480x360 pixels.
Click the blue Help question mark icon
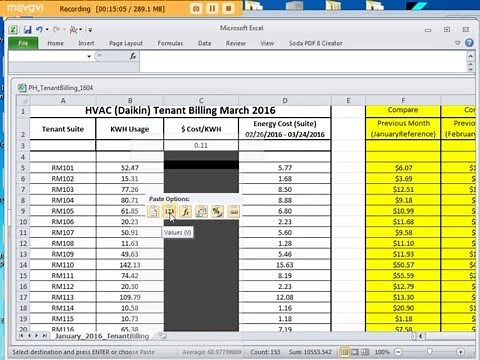tap(469, 43)
